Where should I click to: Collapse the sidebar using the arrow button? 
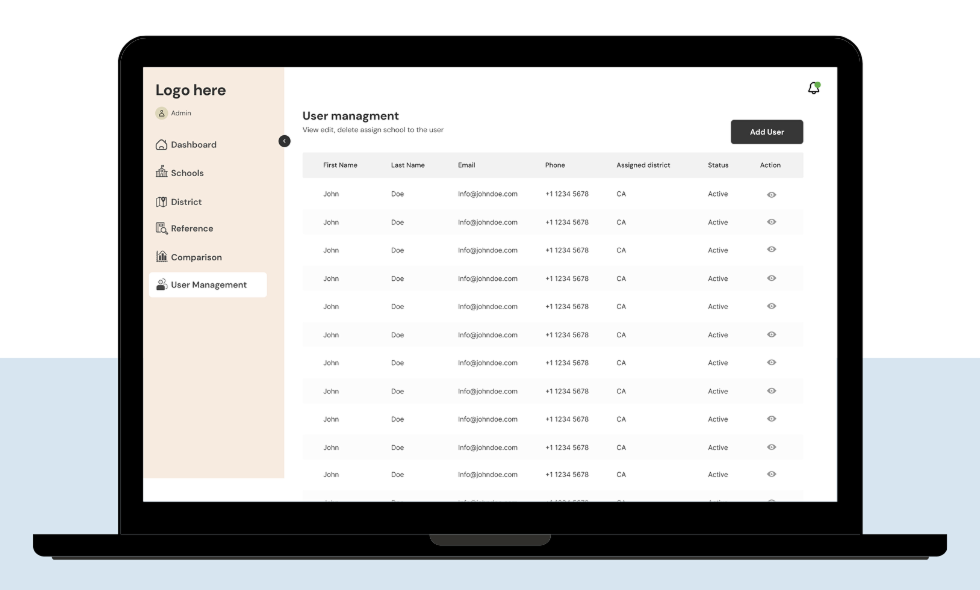point(284,141)
